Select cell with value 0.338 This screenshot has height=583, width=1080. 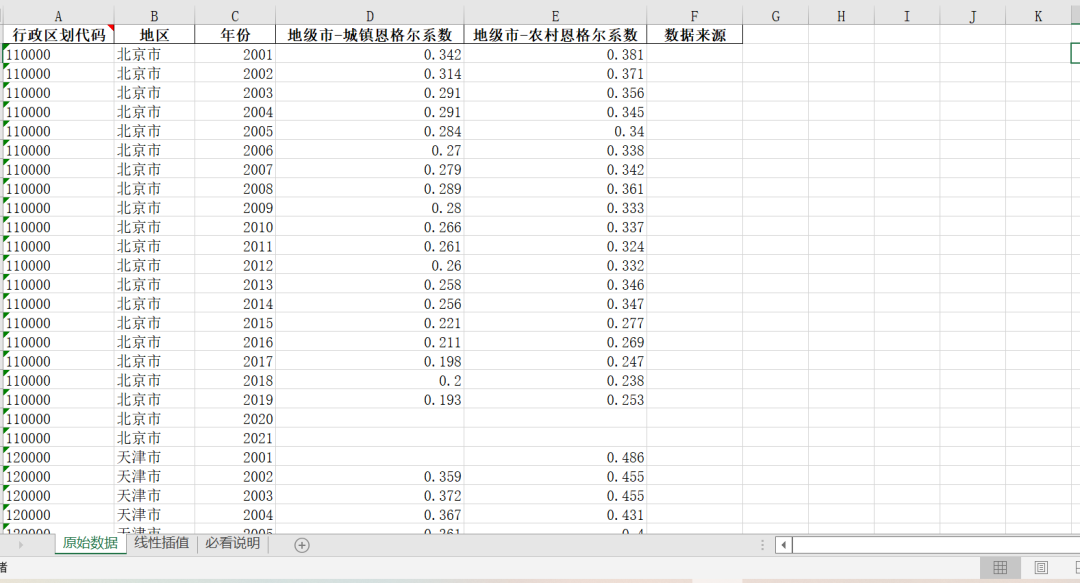555,150
